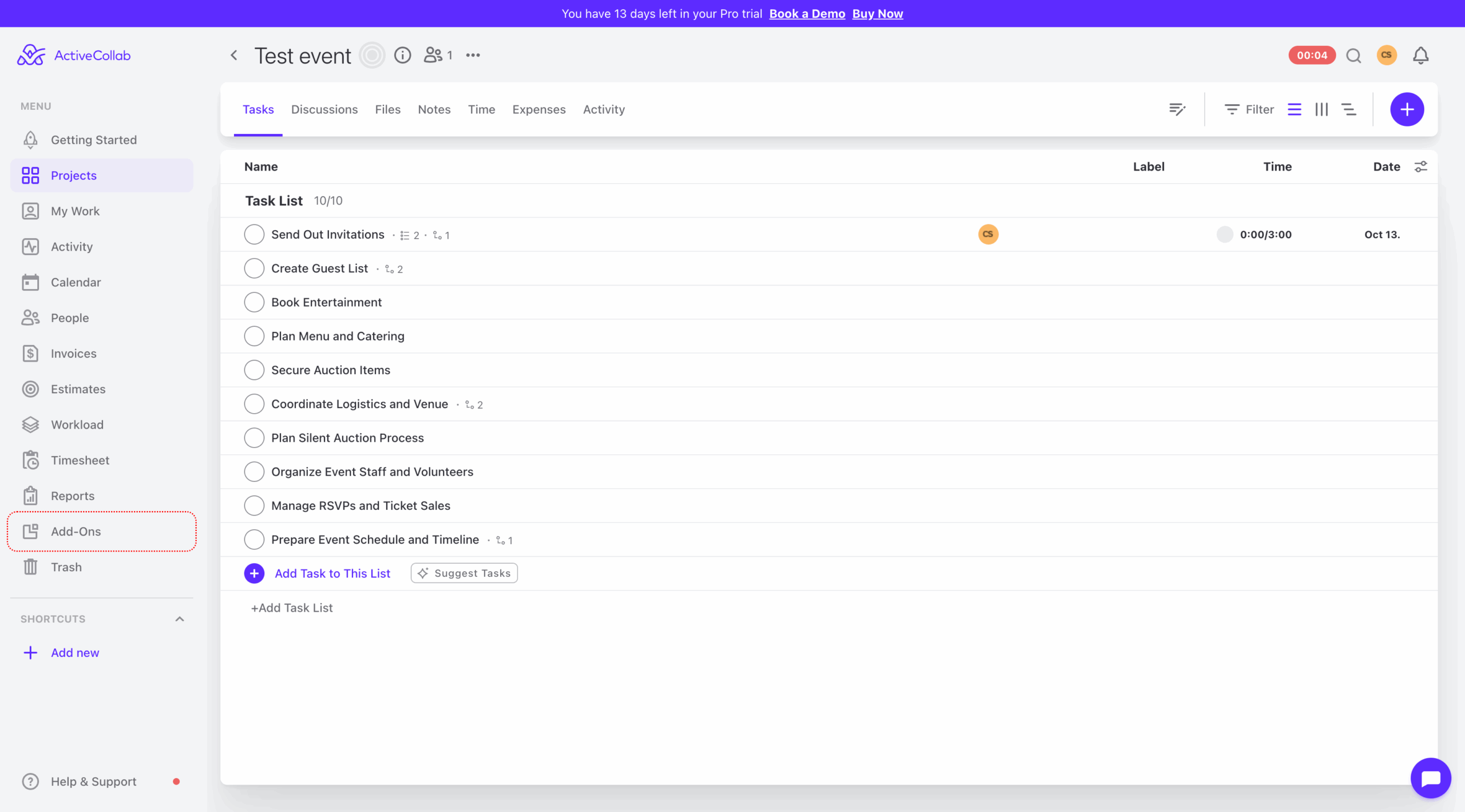The image size is (1465, 812).
Task: Click the CS assignee avatar on Send Out Invitations
Action: [988, 234]
